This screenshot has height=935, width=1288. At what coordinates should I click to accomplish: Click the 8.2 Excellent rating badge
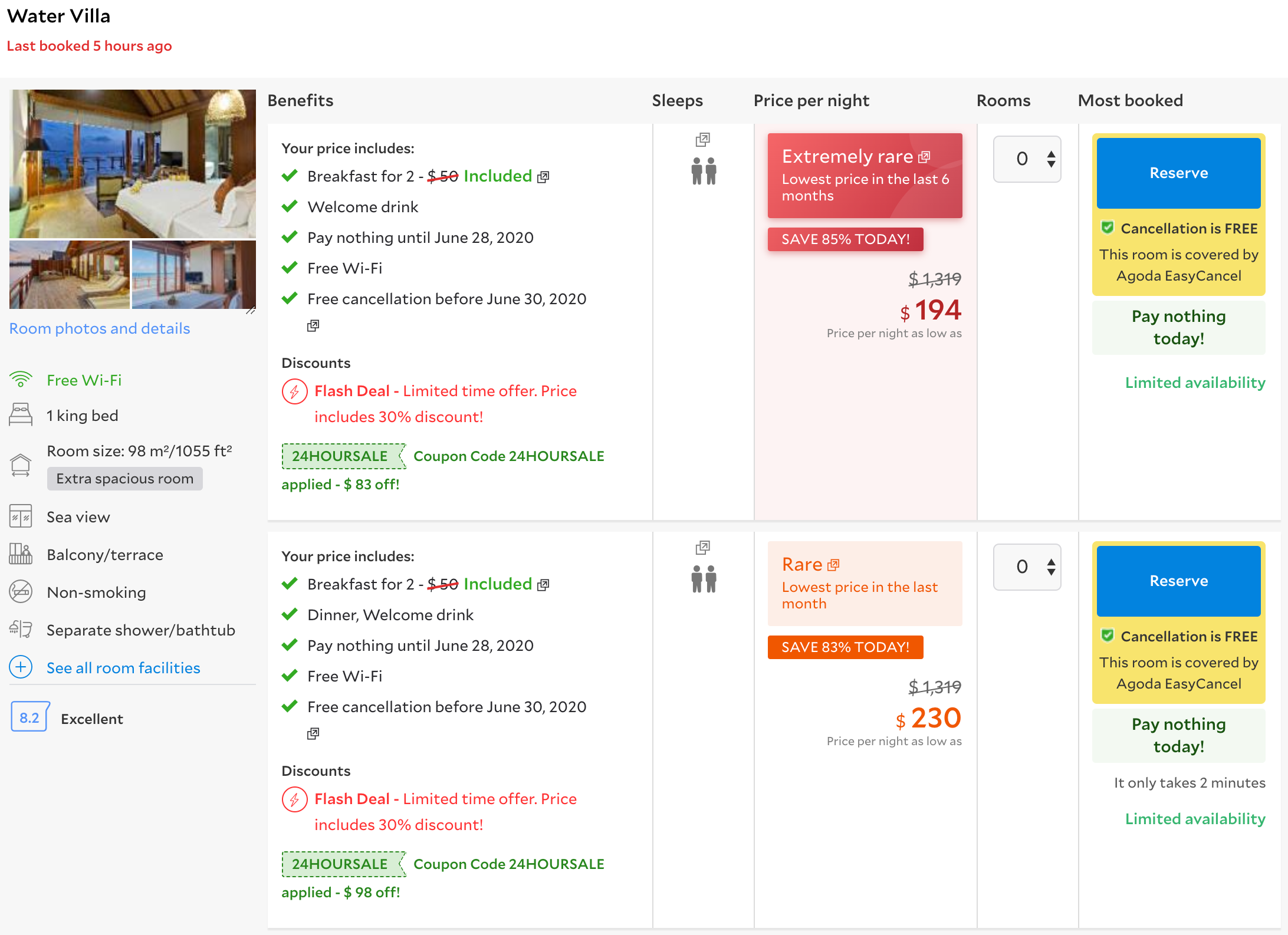(x=29, y=717)
